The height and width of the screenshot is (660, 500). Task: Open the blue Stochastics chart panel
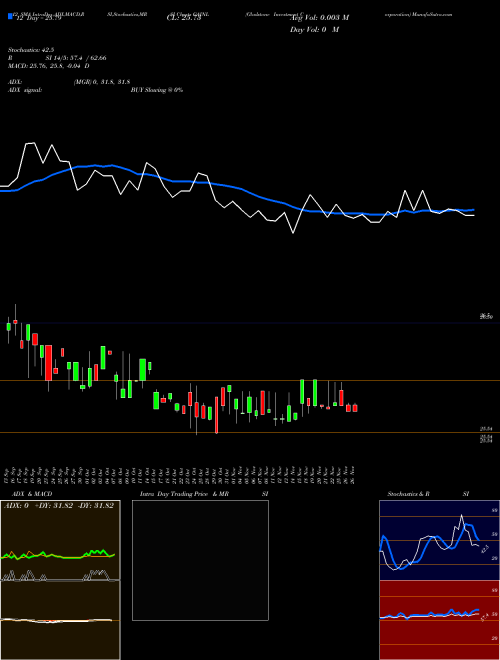[x=439, y=540]
